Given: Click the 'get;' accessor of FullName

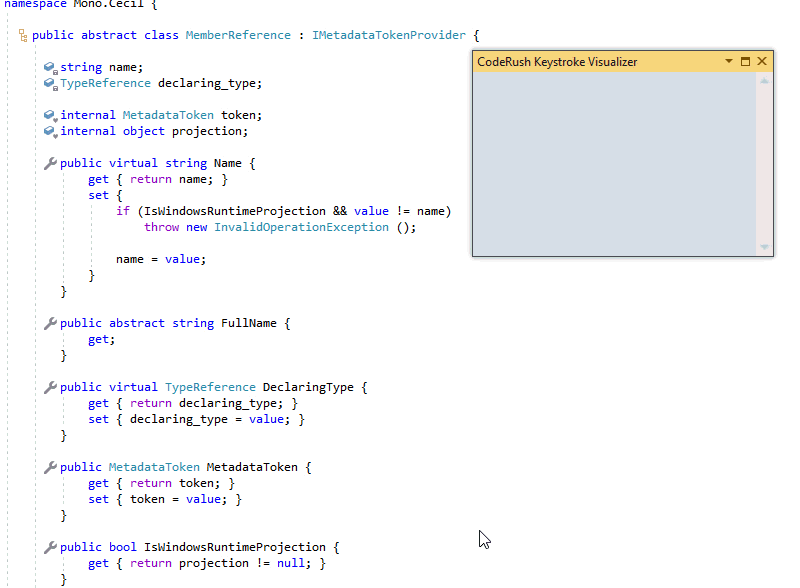Looking at the screenshot, I should click(102, 339).
